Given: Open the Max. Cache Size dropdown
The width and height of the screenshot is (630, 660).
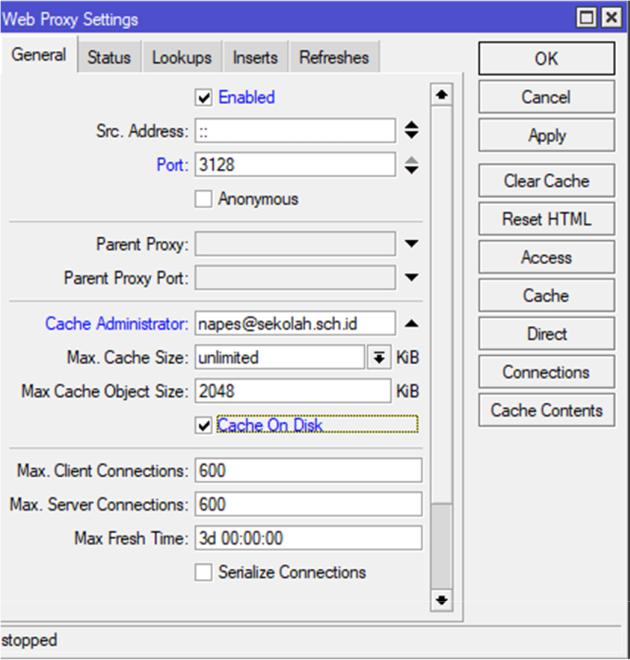Looking at the screenshot, I should coord(379,358).
